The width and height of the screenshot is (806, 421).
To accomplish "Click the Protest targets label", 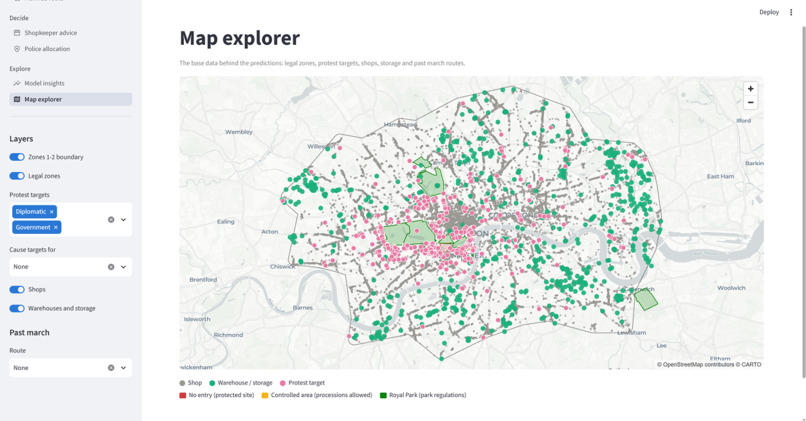I will (x=29, y=195).
